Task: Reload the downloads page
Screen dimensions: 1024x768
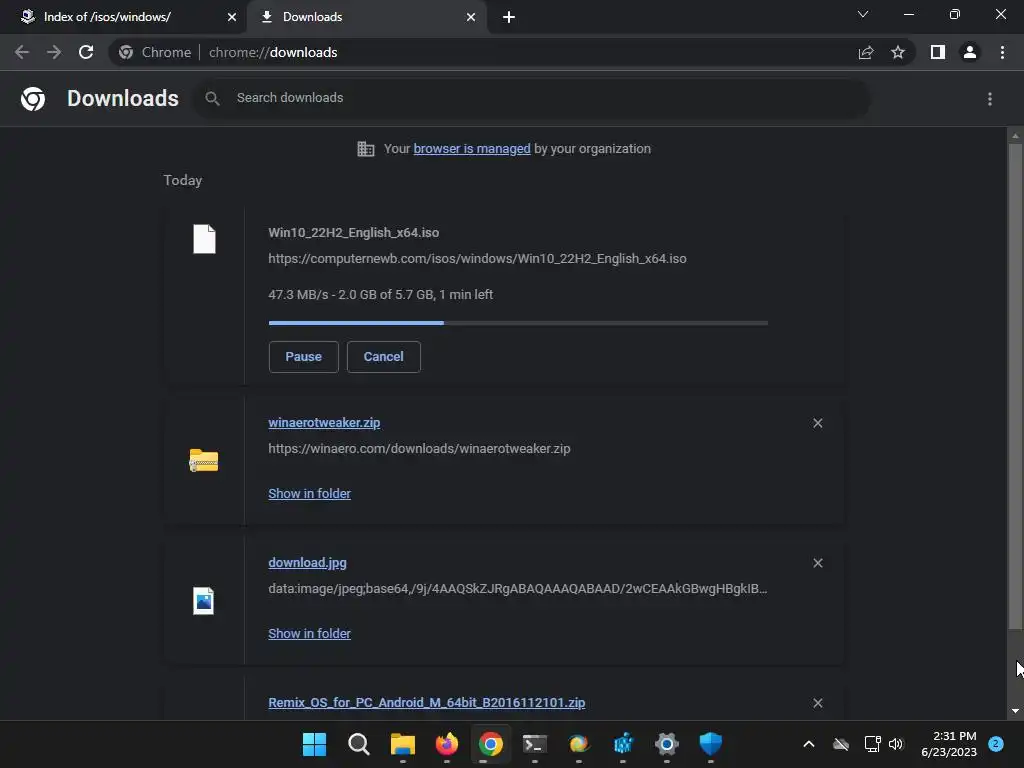Action: [x=86, y=52]
